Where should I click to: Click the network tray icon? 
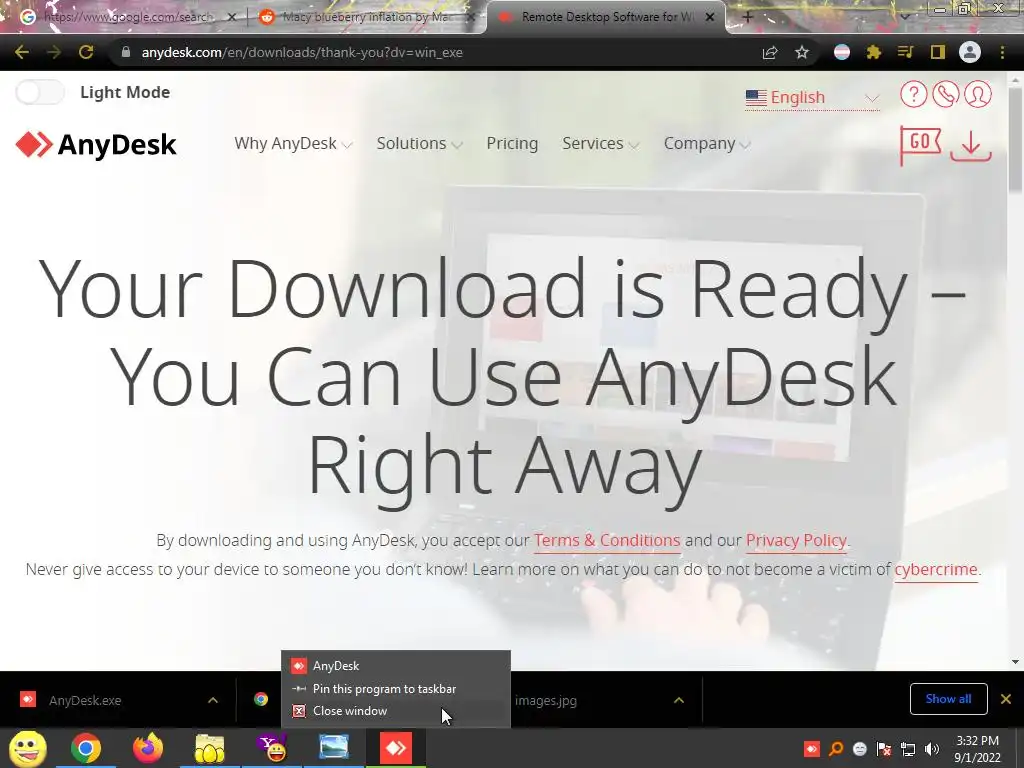click(x=908, y=748)
